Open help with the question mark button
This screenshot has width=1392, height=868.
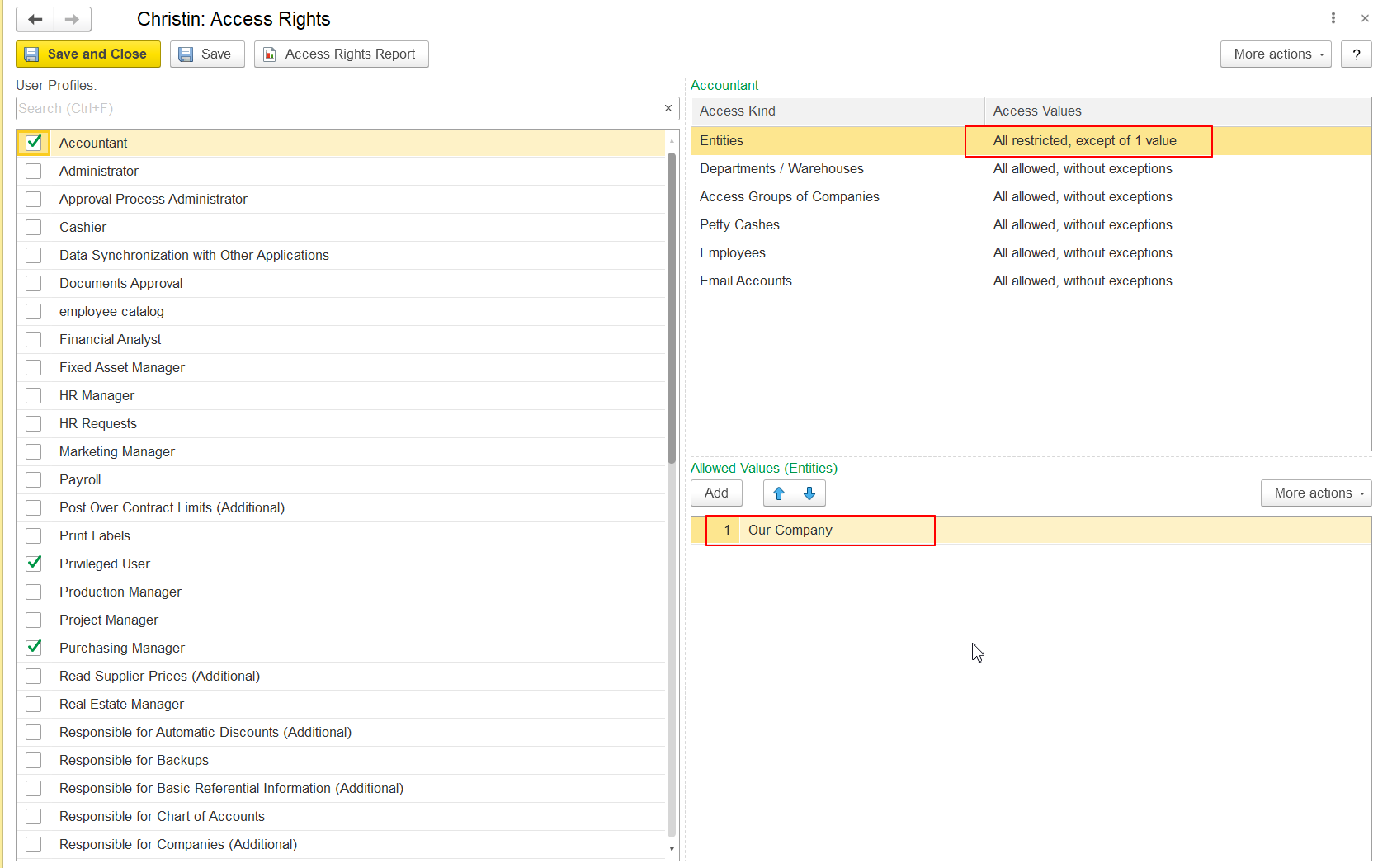point(1356,54)
